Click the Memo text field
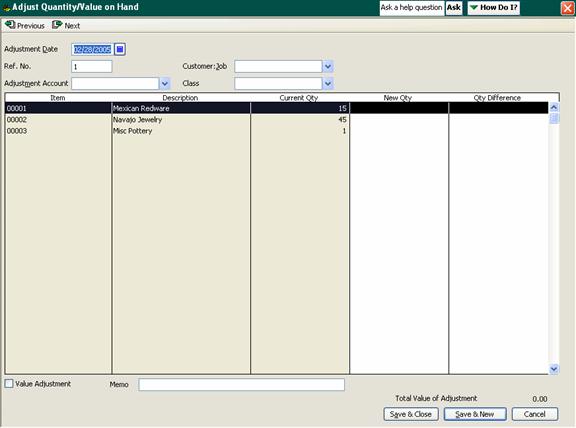 coord(241,385)
